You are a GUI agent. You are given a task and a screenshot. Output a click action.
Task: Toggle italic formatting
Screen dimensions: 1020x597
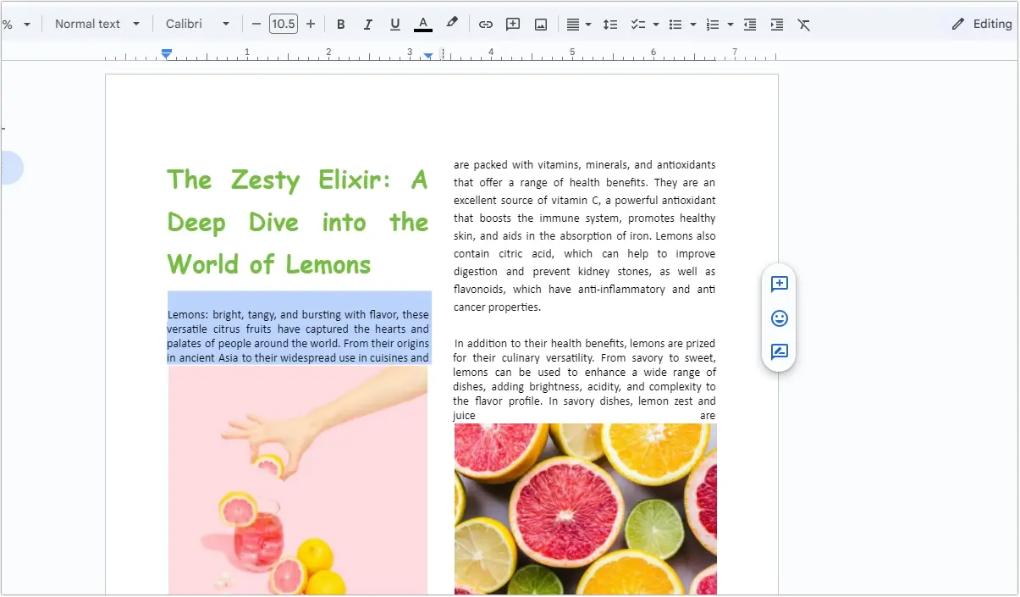(x=367, y=23)
